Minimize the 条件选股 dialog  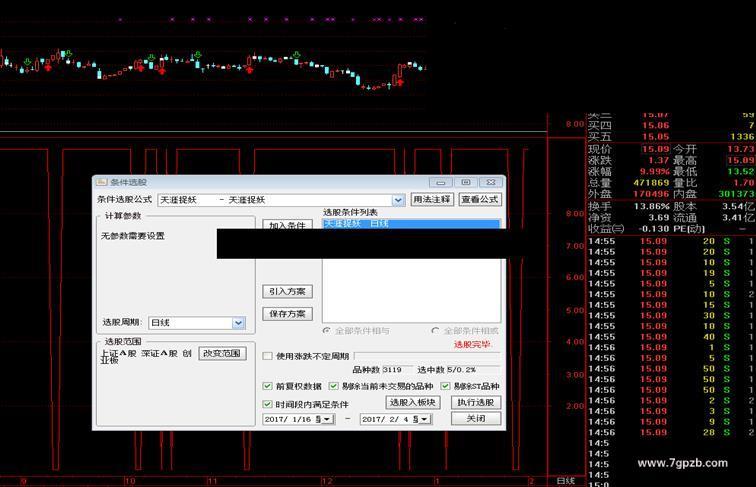pyautogui.click(x=441, y=182)
